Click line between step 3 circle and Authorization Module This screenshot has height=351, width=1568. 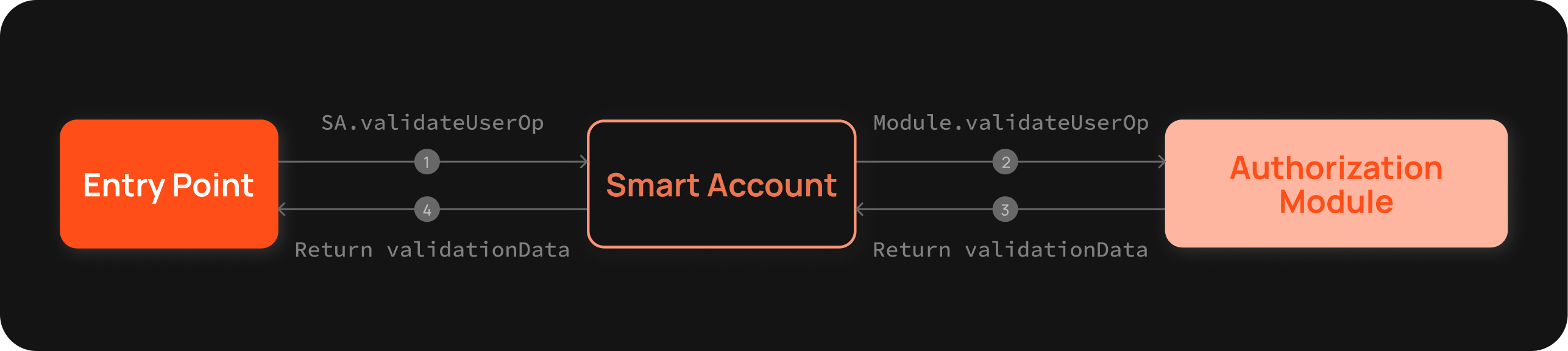1091,210
